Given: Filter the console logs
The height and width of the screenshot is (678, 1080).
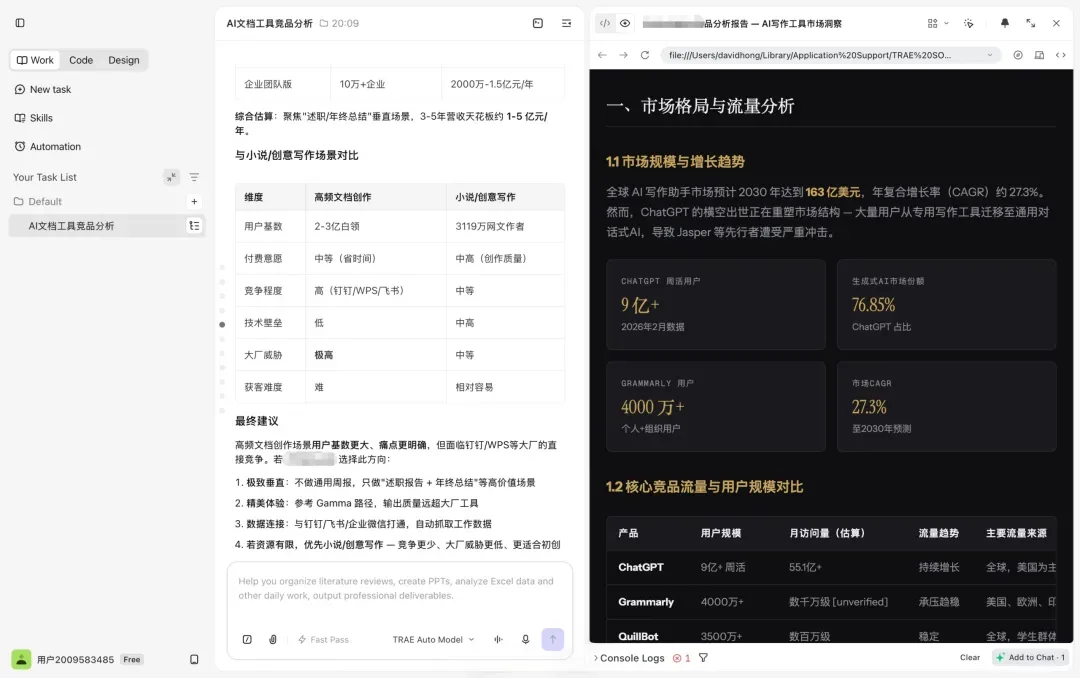Looking at the screenshot, I should pos(703,658).
